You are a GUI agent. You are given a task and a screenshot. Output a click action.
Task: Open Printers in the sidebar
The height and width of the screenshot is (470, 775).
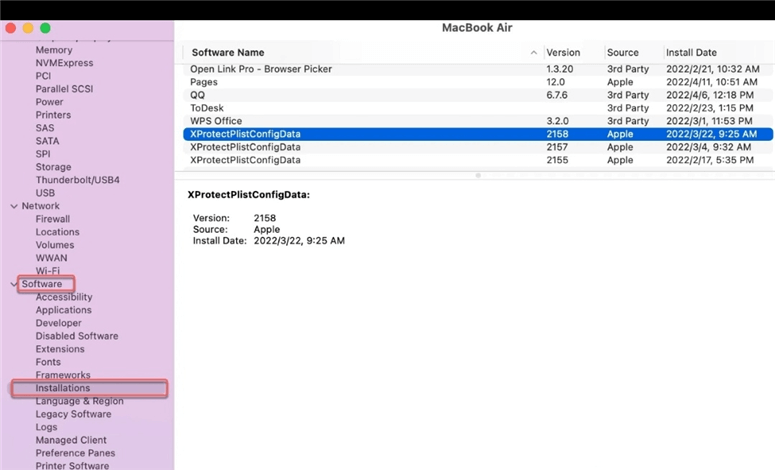coord(53,115)
